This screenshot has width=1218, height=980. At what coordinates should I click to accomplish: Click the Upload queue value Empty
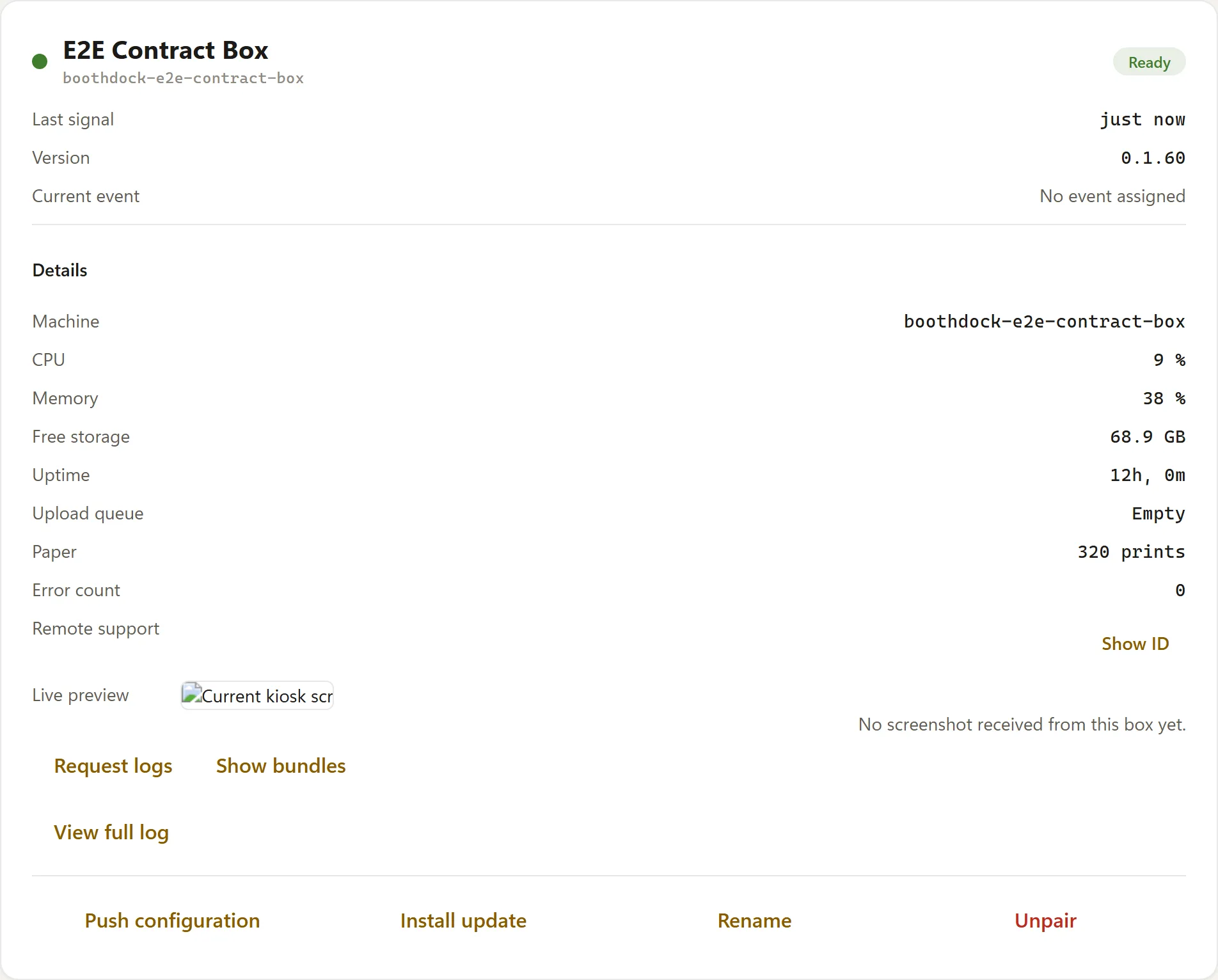pos(1158,514)
